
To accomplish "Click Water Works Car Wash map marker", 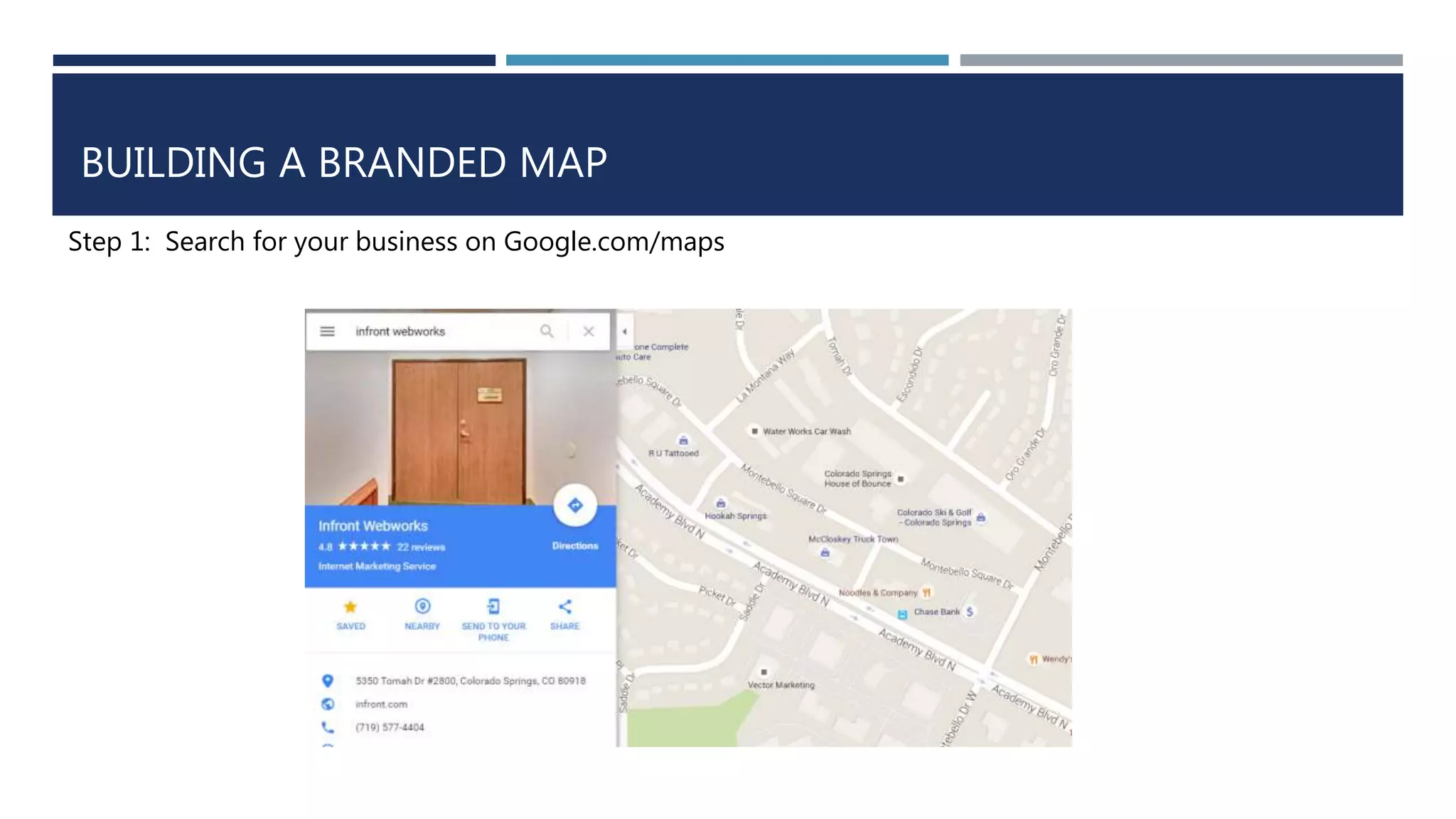I will click(x=754, y=431).
